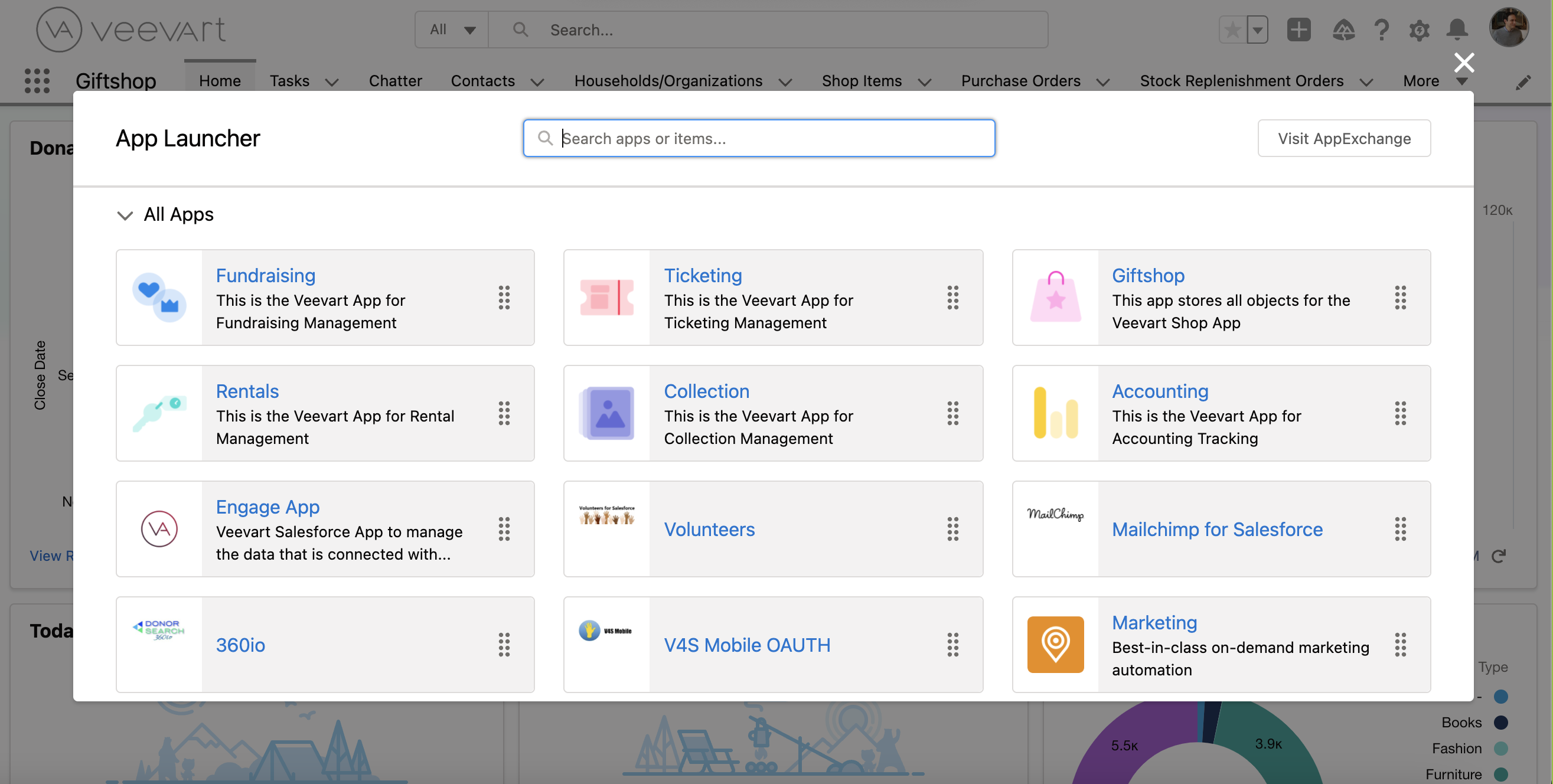Click the Giftshop shopping bag icon
Screen dimensions: 1553x784
pos(1055,298)
